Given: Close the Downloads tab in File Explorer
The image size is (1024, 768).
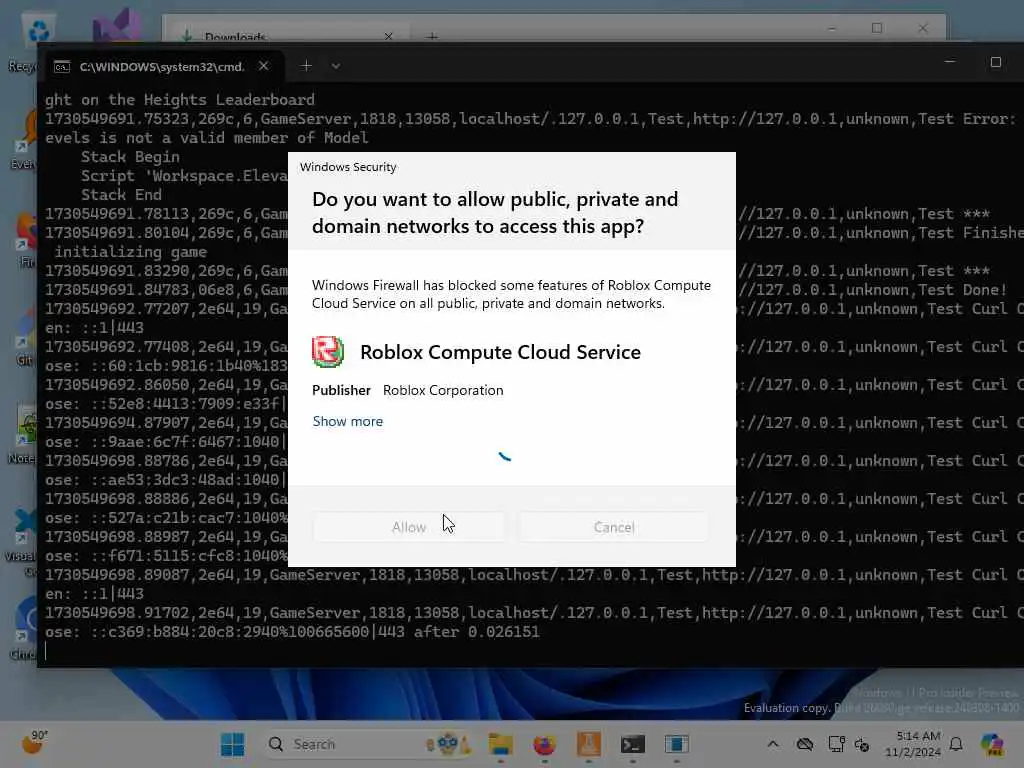Looking at the screenshot, I should [x=389, y=36].
